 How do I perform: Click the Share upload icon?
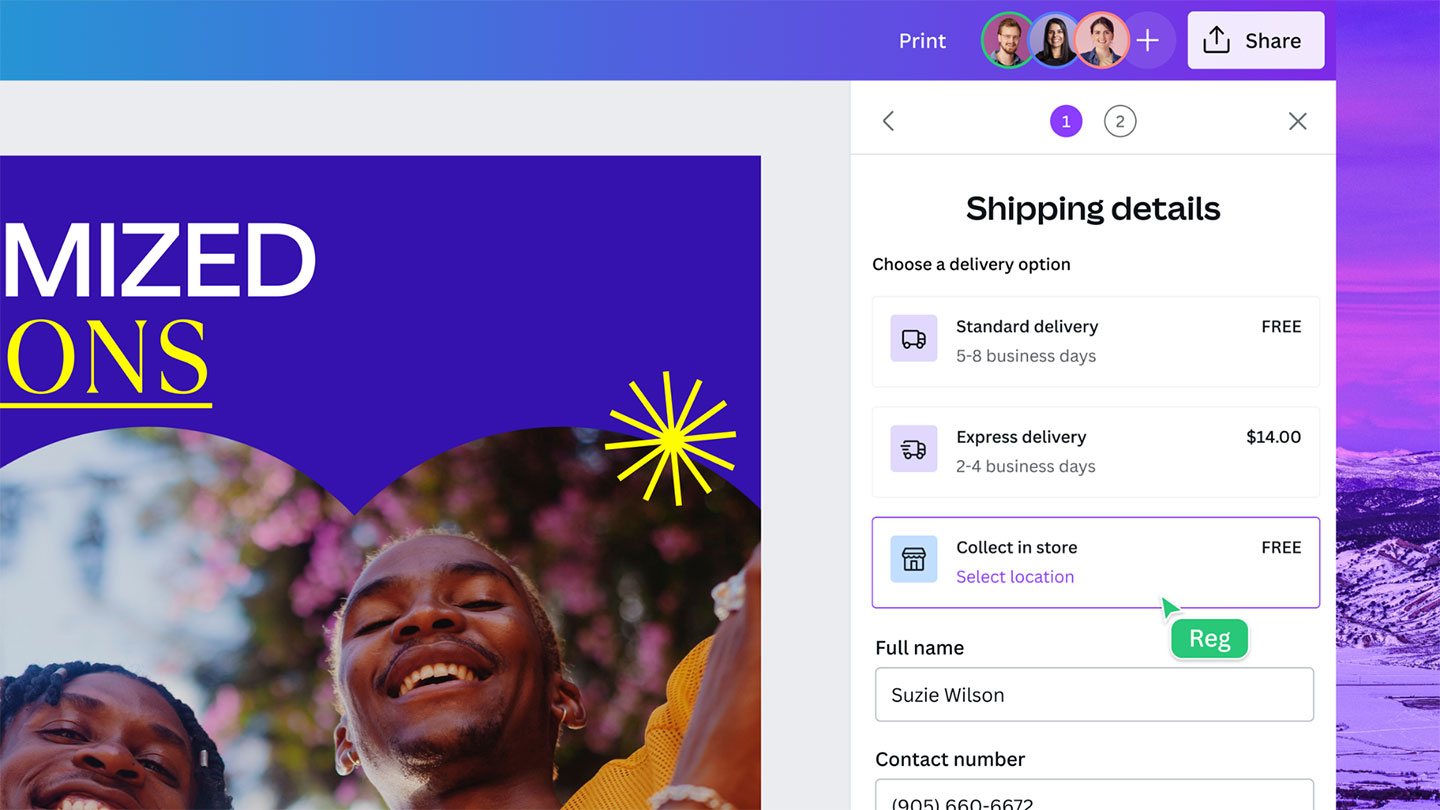pyautogui.click(x=1216, y=41)
